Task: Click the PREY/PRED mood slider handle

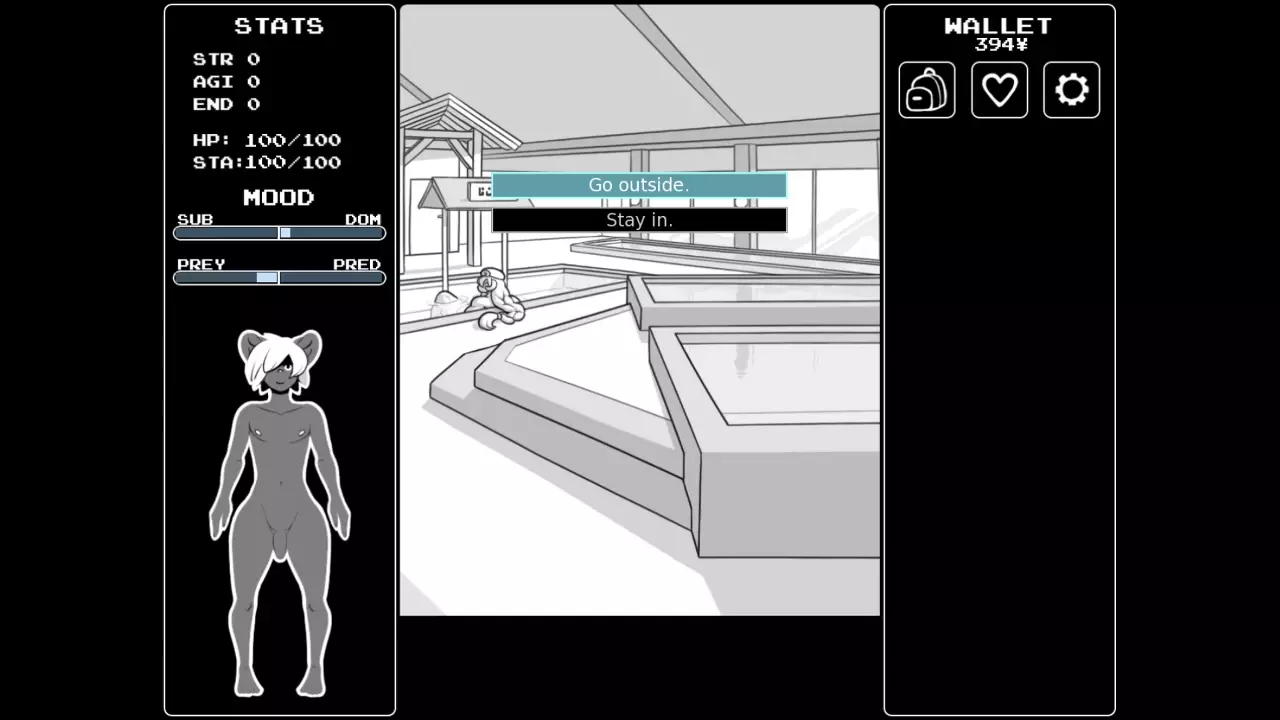Action: click(267, 278)
